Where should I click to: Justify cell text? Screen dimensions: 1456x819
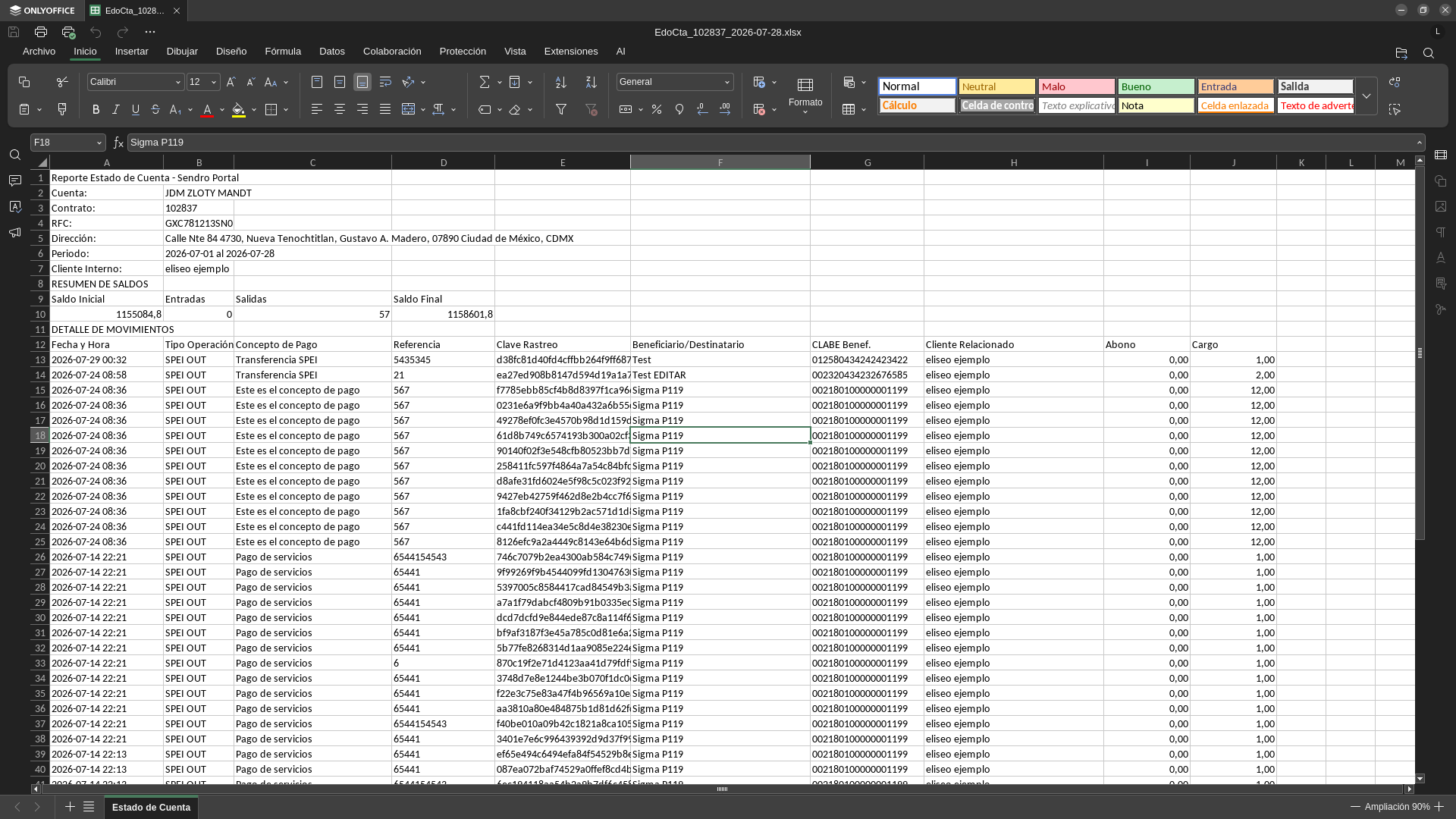(385, 109)
